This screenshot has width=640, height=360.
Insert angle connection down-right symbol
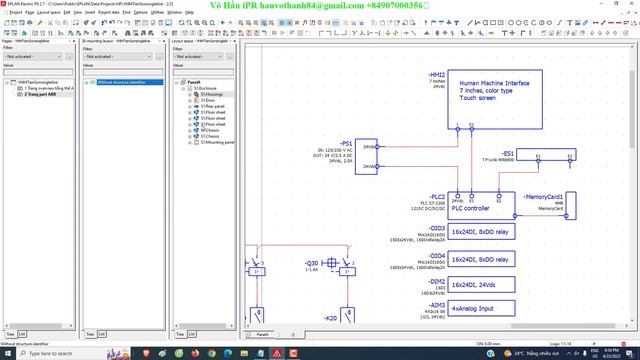click(x=321, y=33)
